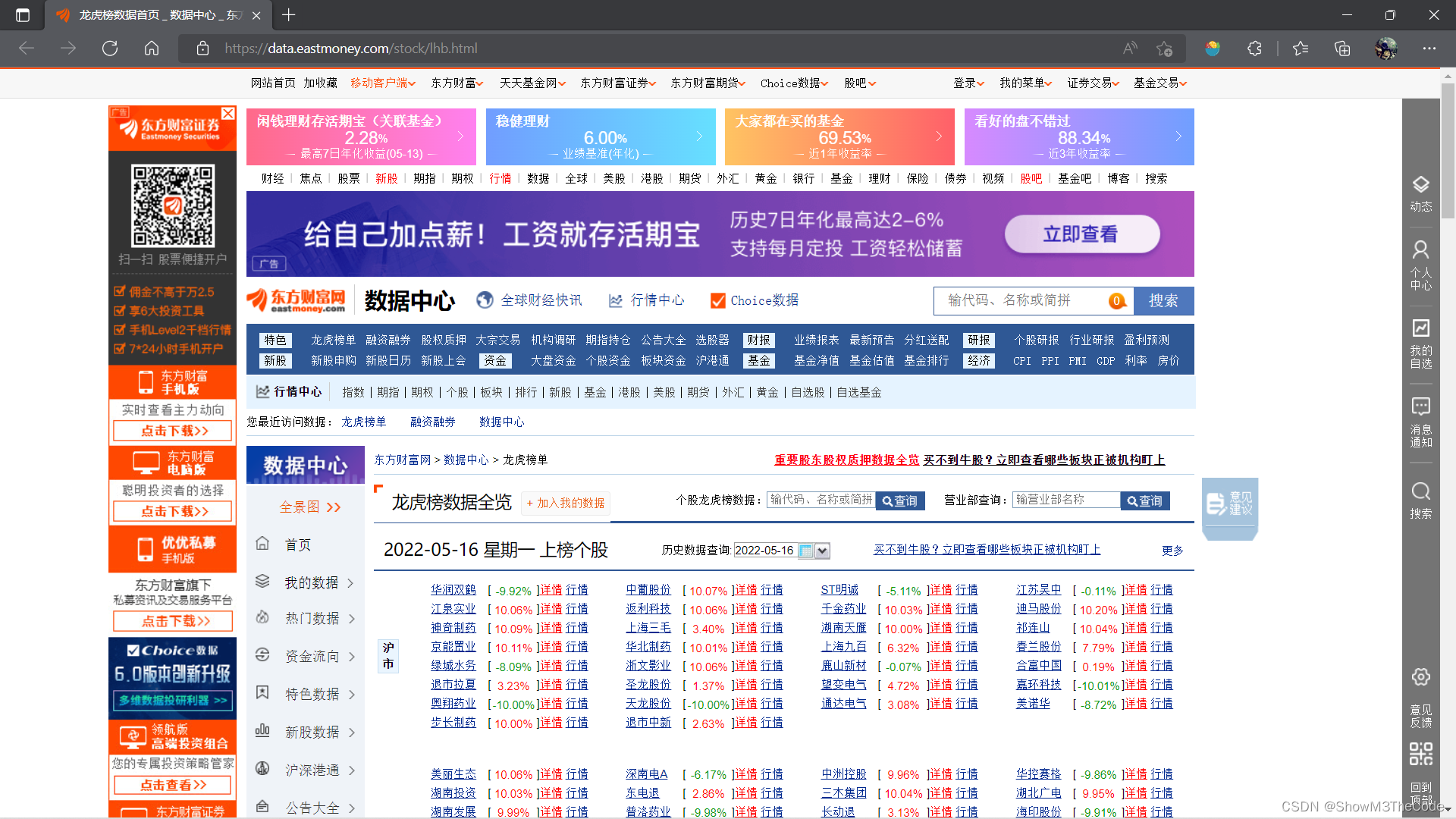Screen dimensions: 1456x819
Task: Expand 全景图 arrows
Action: 334,507
